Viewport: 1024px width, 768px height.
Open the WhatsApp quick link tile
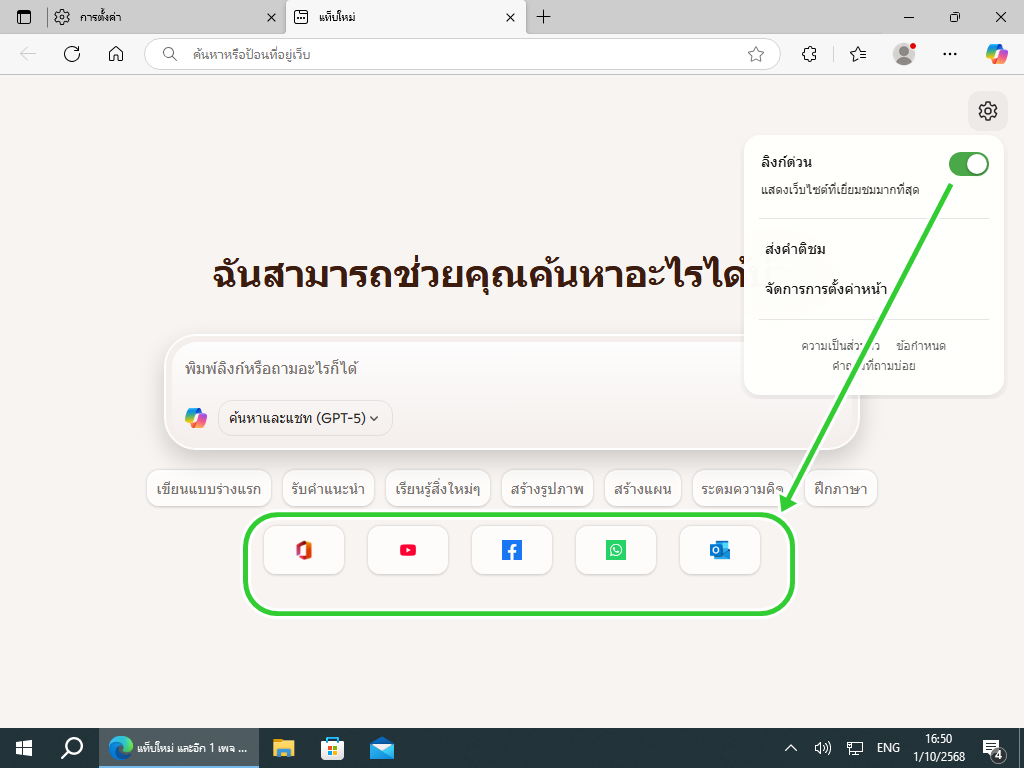616,550
